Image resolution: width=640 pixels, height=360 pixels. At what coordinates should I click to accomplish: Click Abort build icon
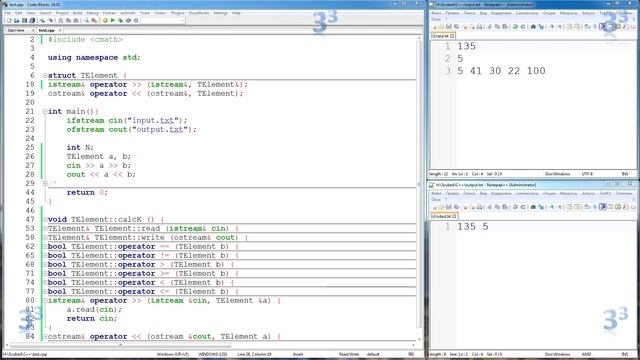(x=136, y=20)
